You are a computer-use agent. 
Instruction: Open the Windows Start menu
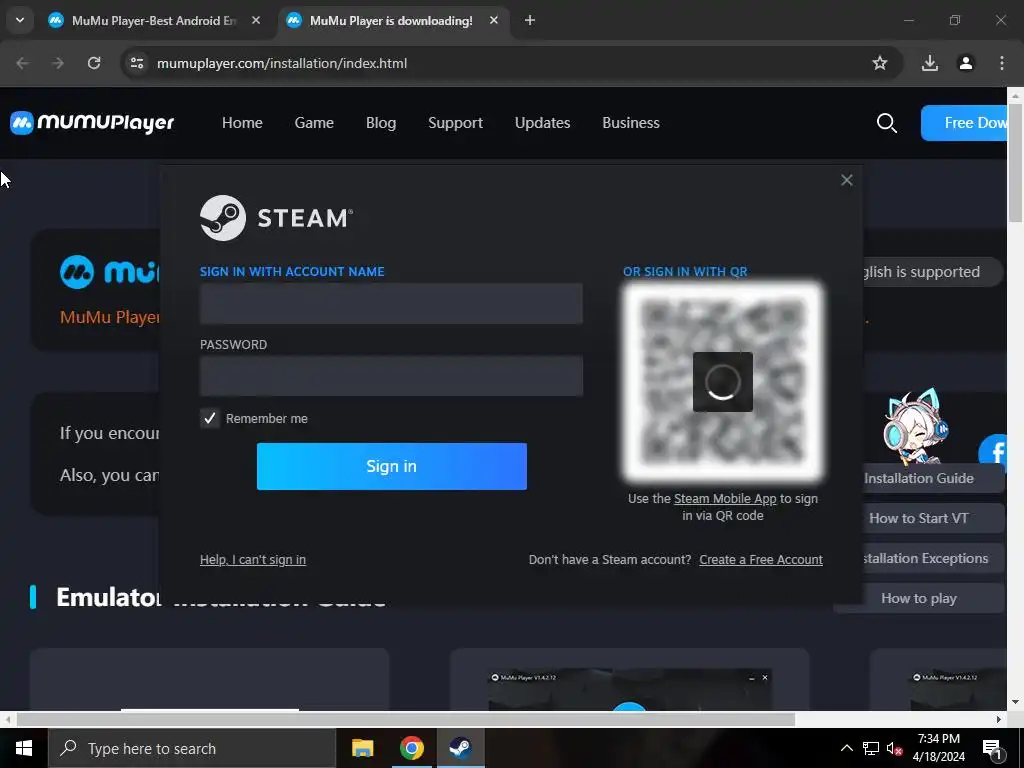(24, 748)
